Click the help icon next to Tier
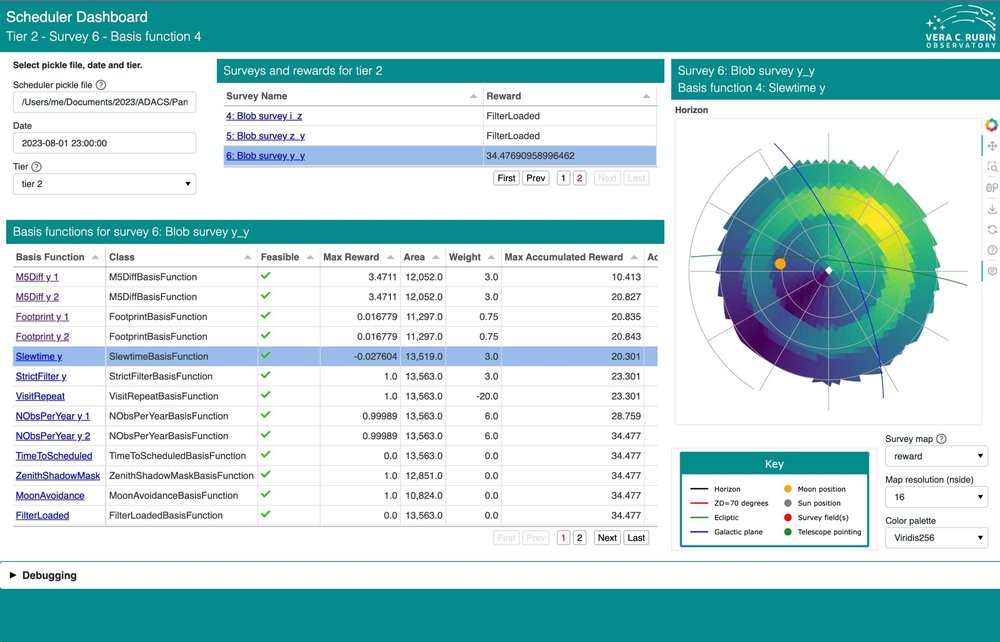The height and width of the screenshot is (642, 1000). [x=37, y=167]
